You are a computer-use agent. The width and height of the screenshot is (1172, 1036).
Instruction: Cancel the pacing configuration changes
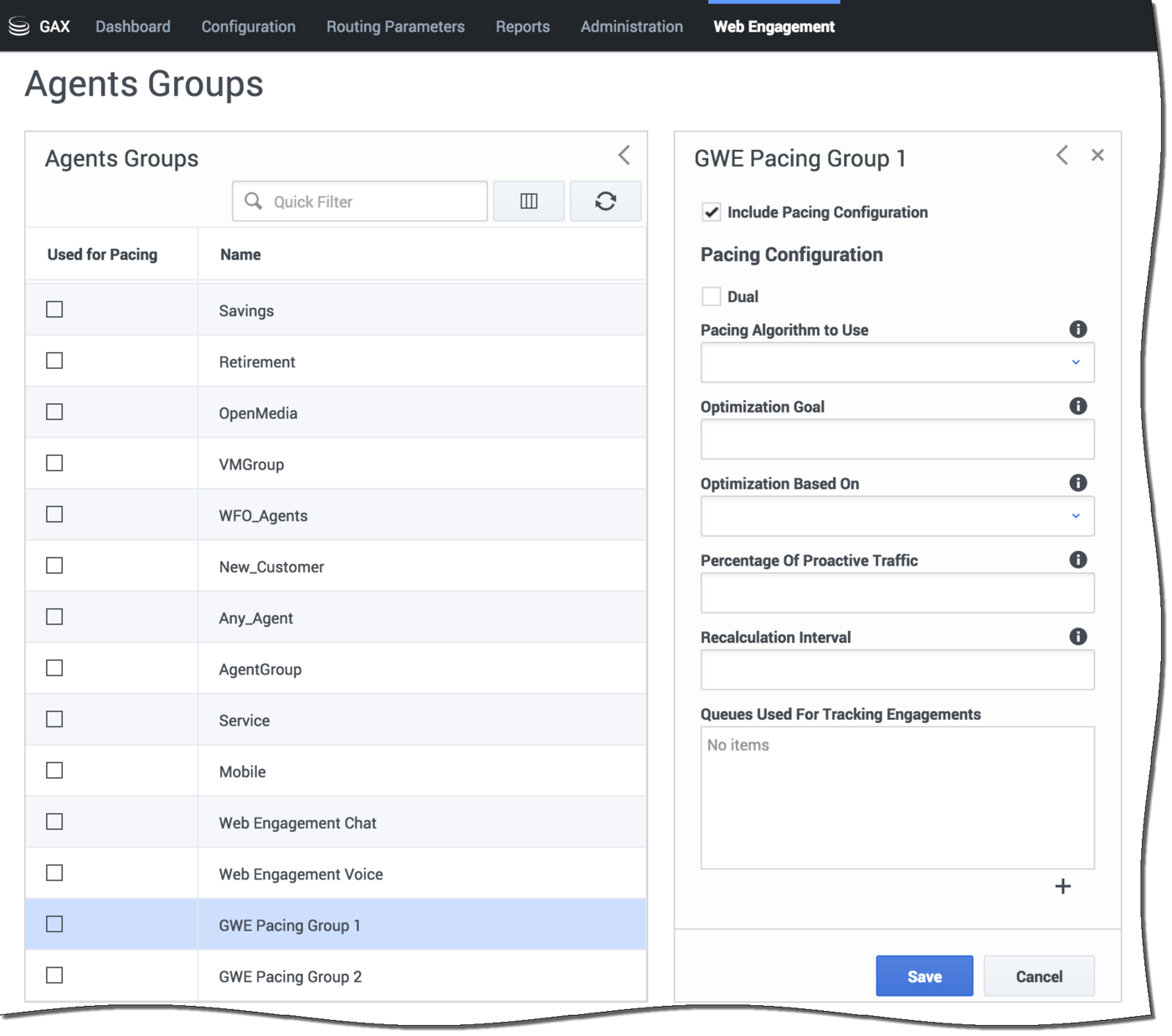[1039, 977]
